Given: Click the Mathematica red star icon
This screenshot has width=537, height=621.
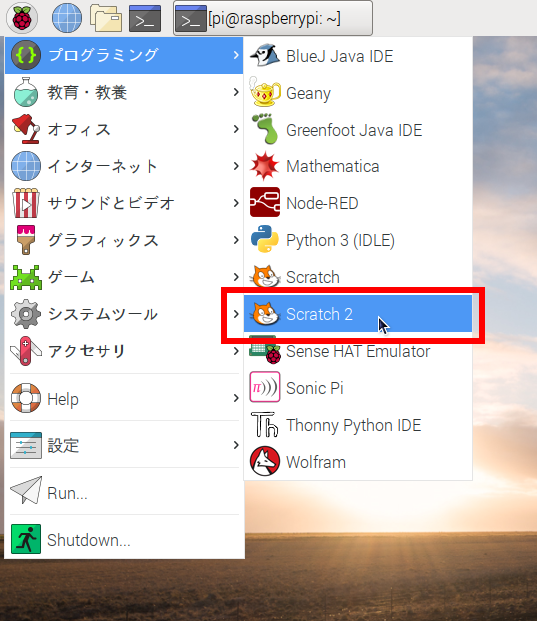Looking at the screenshot, I should pyautogui.click(x=265, y=166).
